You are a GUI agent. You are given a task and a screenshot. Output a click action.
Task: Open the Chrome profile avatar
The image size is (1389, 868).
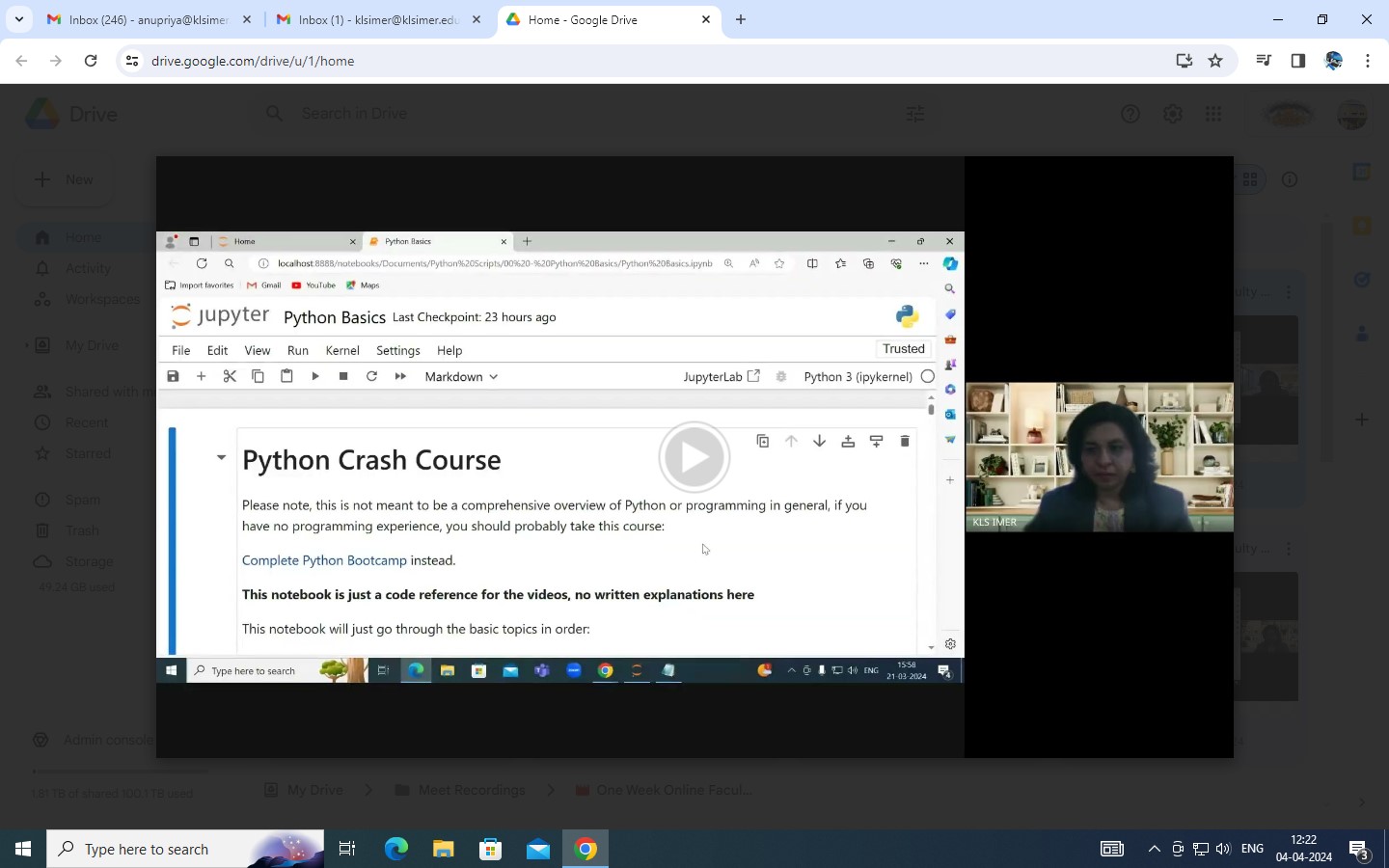pyautogui.click(x=1334, y=61)
